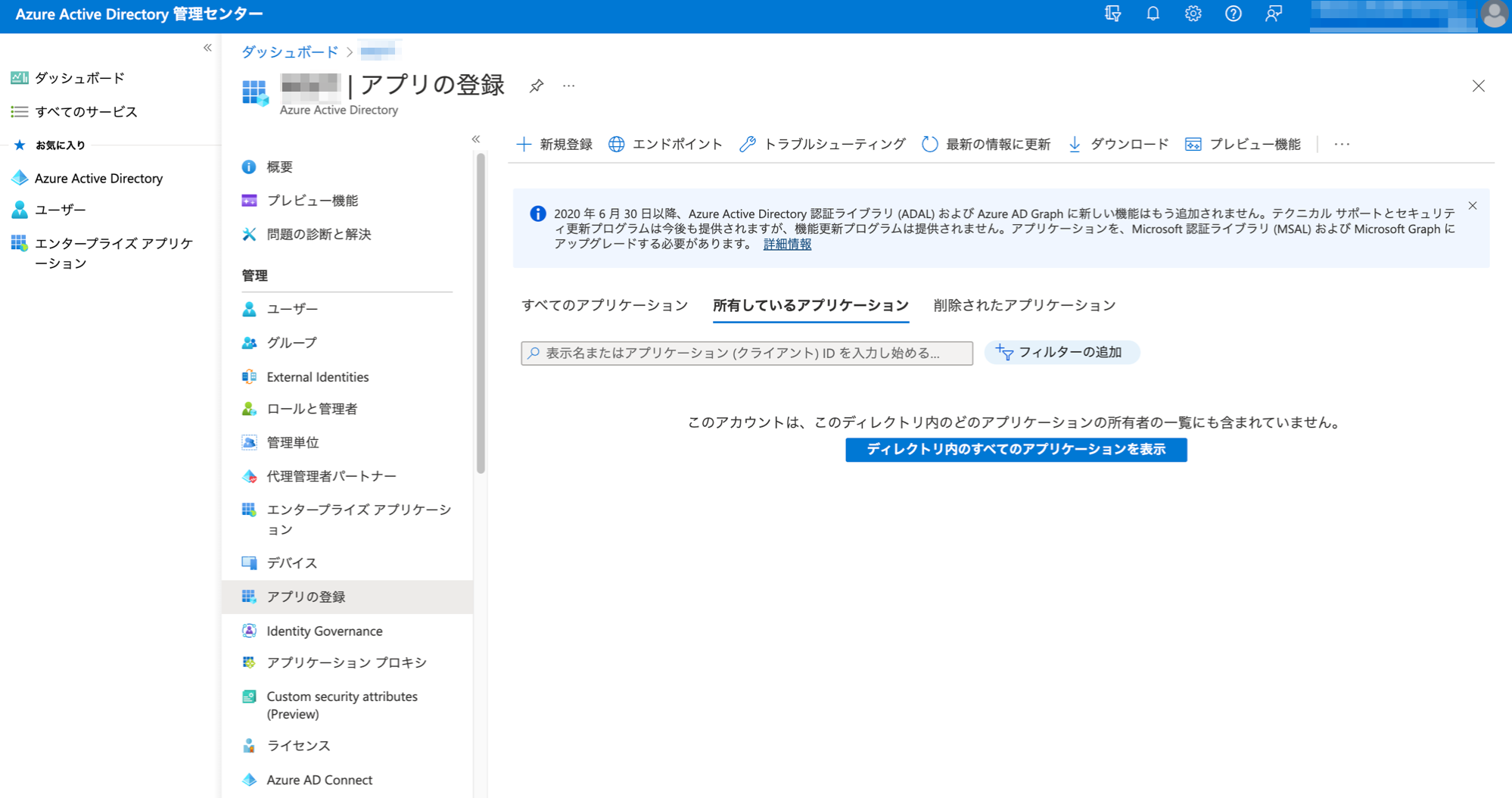1512x798 pixels.
Task: Click the resource menu vertical scrollbar
Action: (x=481, y=313)
